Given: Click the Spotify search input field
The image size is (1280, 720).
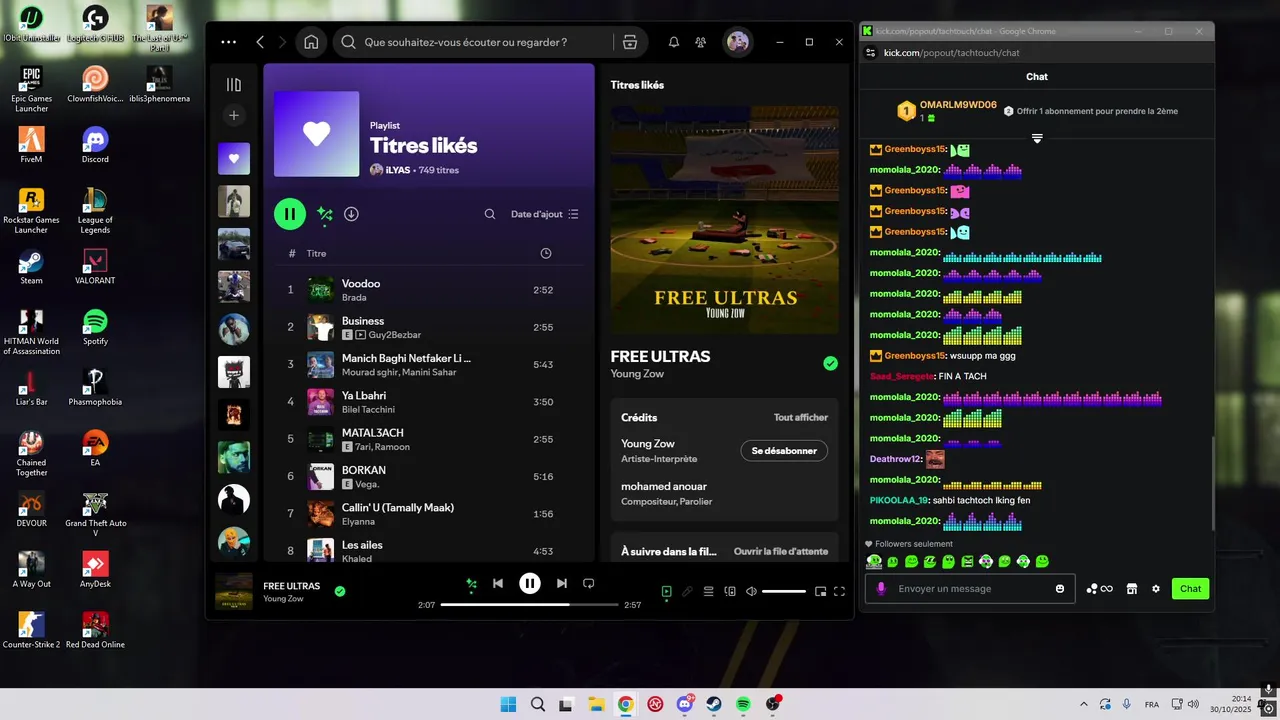Looking at the screenshot, I should point(480,42).
